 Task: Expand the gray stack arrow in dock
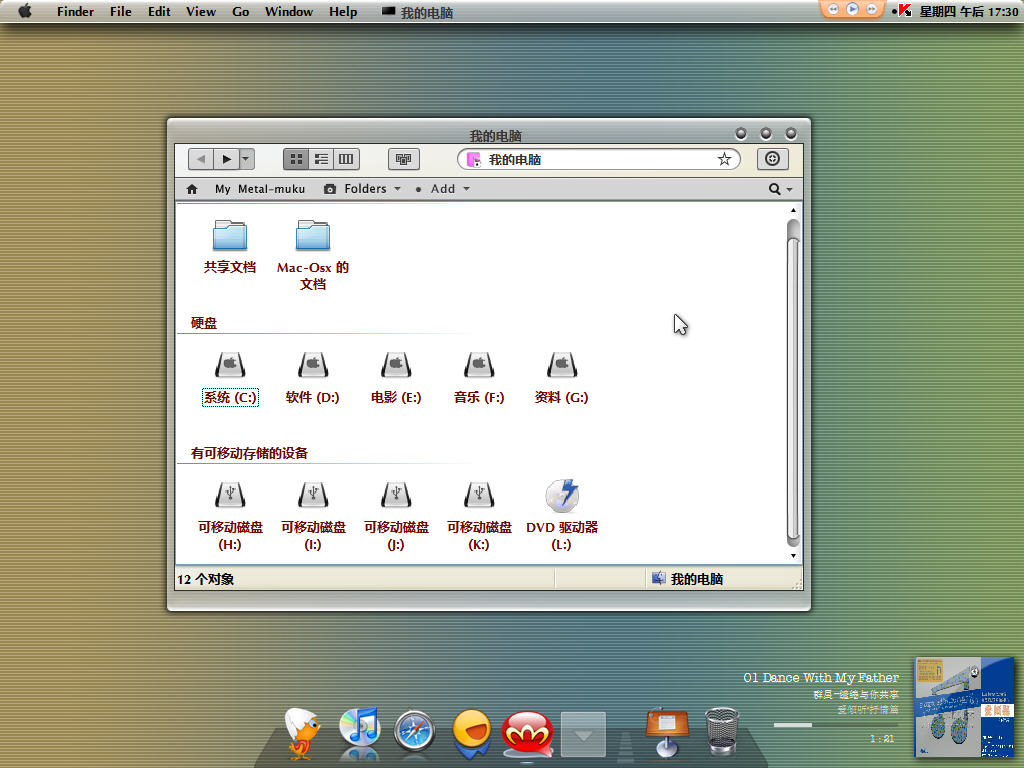583,734
